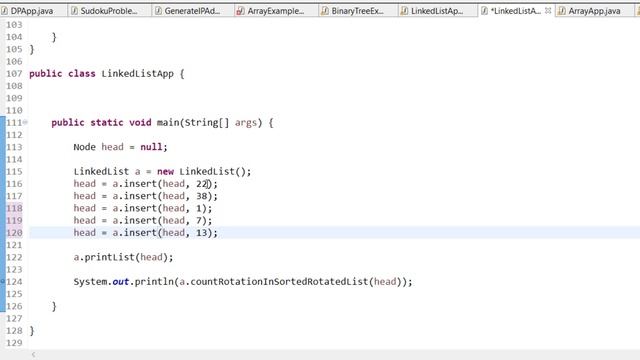Click the value 38 in insert call
Viewport: 640px width, 360px height.
point(202,196)
